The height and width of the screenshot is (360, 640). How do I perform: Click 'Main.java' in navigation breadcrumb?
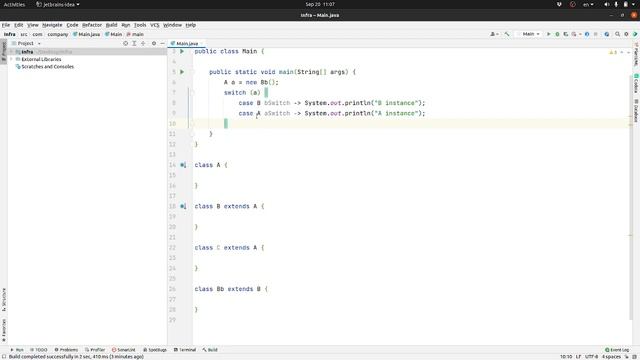(x=87, y=34)
